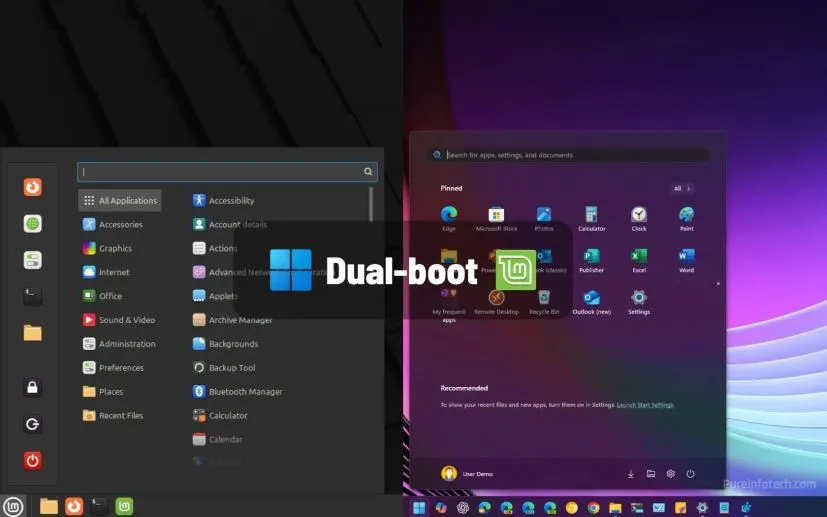
Task: Open the Calculator app in Windows pinned apps
Action: pyautogui.click(x=591, y=216)
